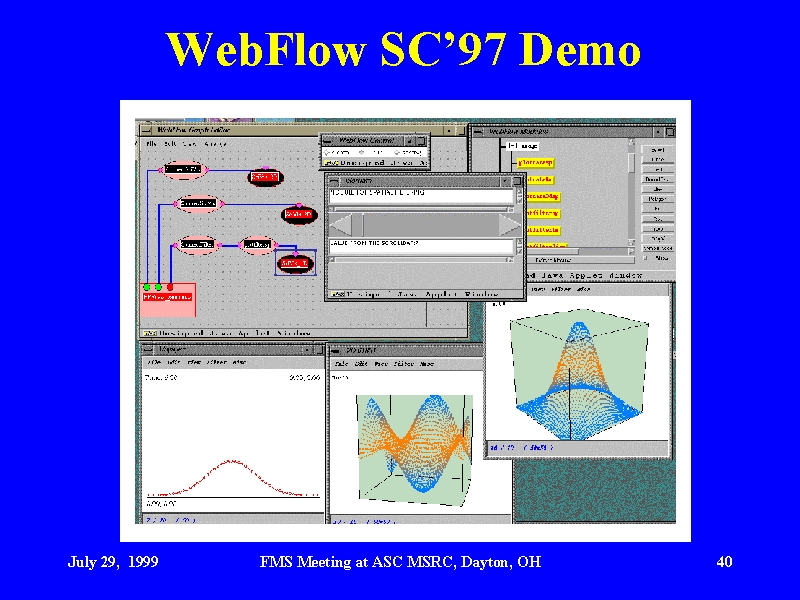Select the topmost pink ellipse module in the graph

184,169
